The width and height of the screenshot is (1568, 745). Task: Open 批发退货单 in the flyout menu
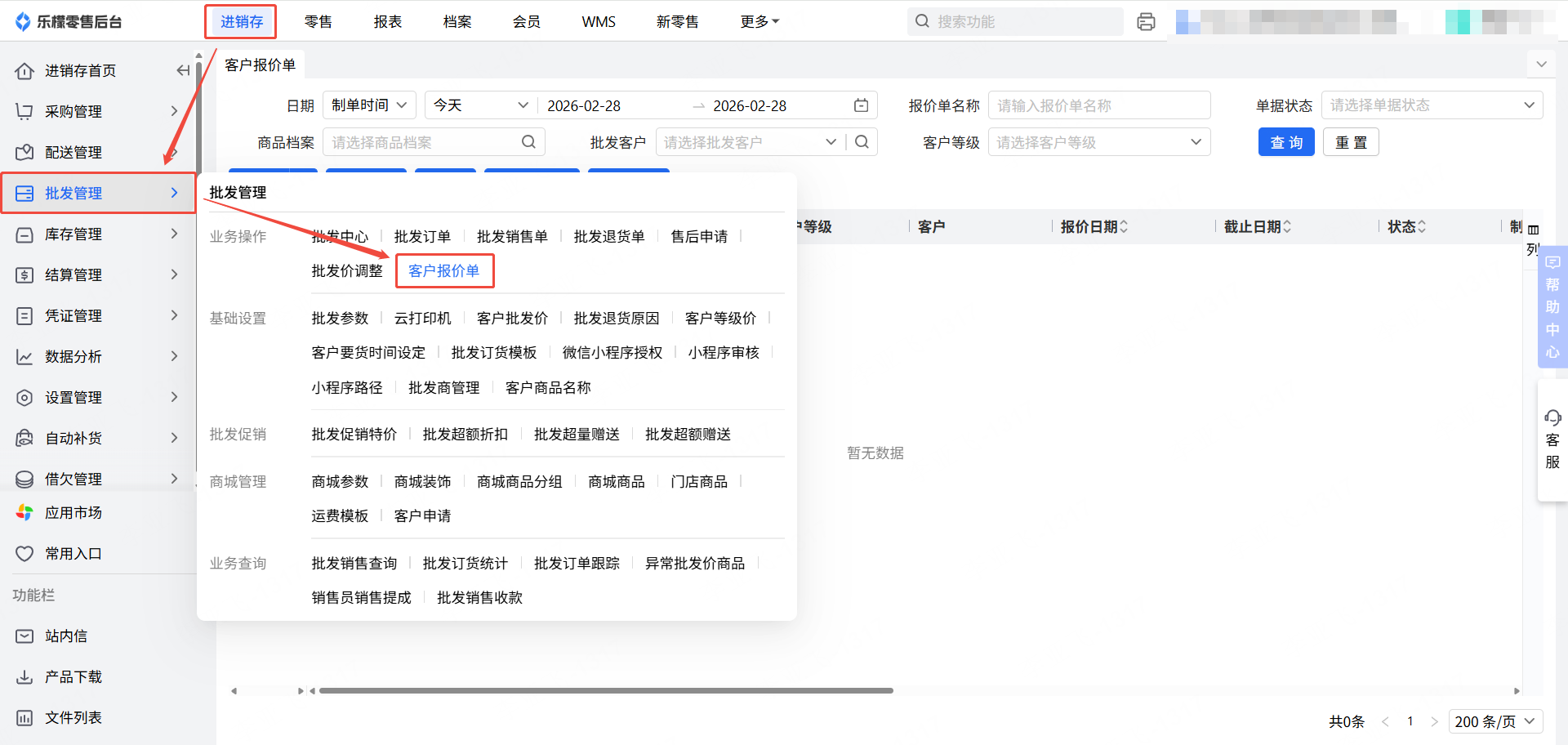[x=609, y=237]
